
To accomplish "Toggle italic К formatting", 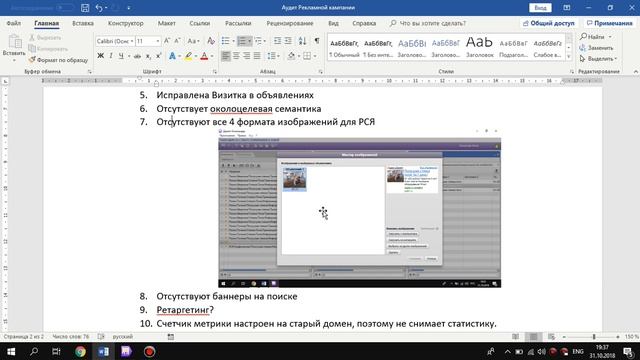I will (111, 56).
